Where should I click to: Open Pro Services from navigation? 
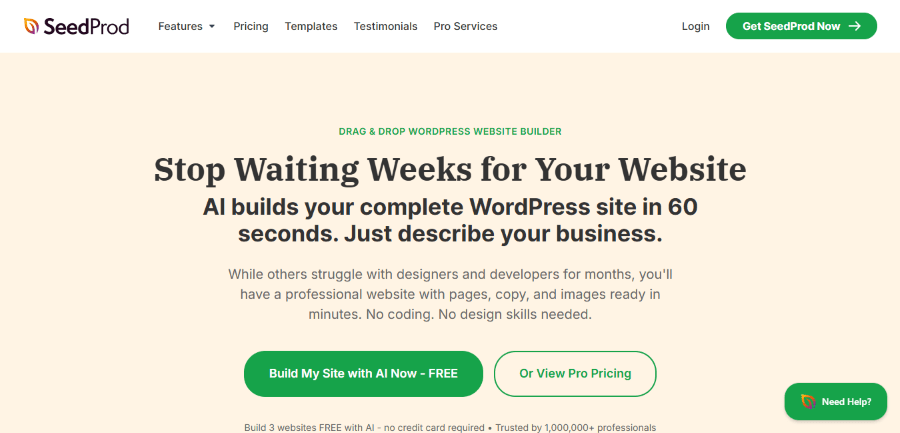click(465, 26)
